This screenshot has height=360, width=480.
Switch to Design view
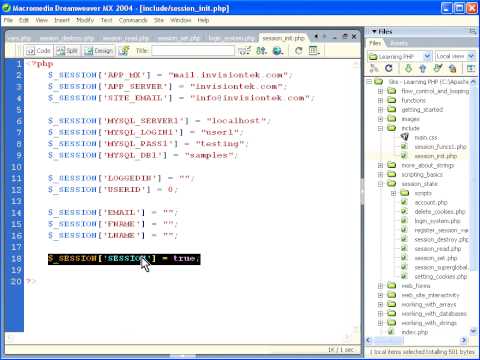point(98,51)
